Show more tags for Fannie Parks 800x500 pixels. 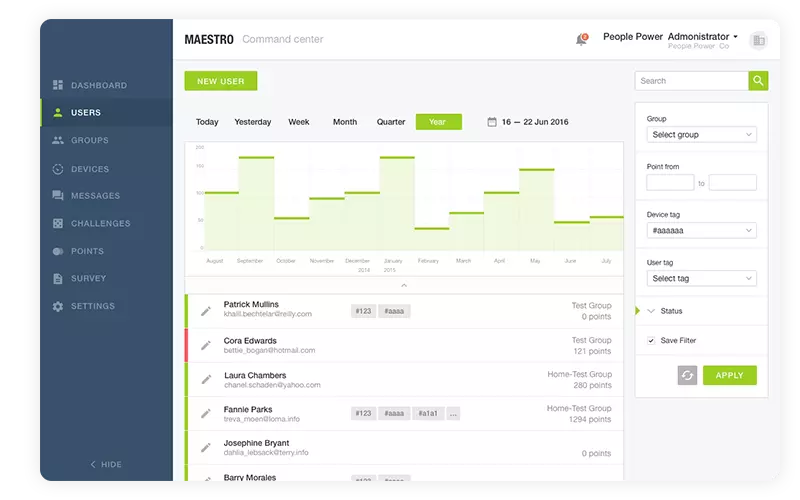[453, 413]
